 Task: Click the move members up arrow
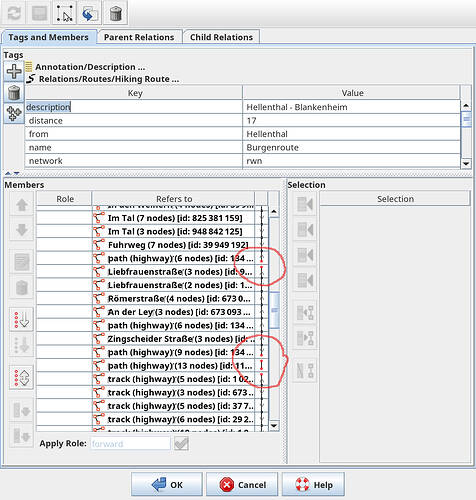(22, 204)
